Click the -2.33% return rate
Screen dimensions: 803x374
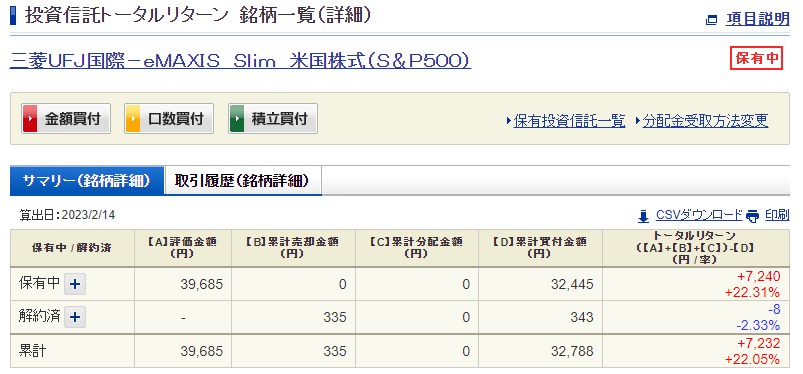tap(758, 325)
